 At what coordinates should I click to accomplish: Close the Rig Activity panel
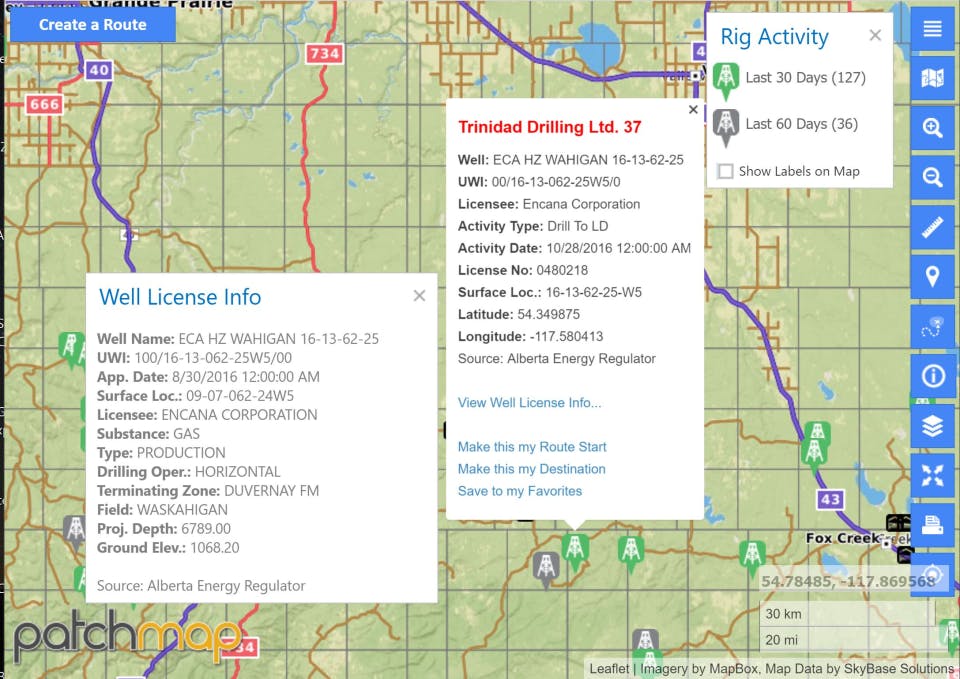pos(876,35)
